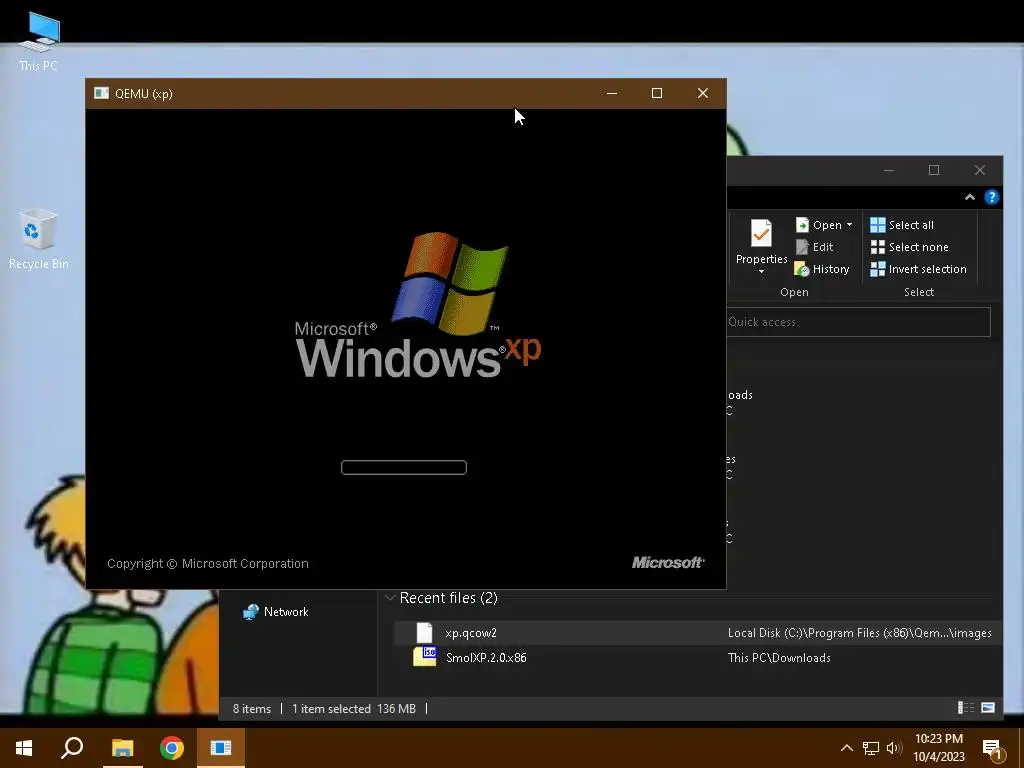Open the Recycle Bin desktop icon
Image resolution: width=1024 pixels, height=768 pixels.
(x=38, y=239)
